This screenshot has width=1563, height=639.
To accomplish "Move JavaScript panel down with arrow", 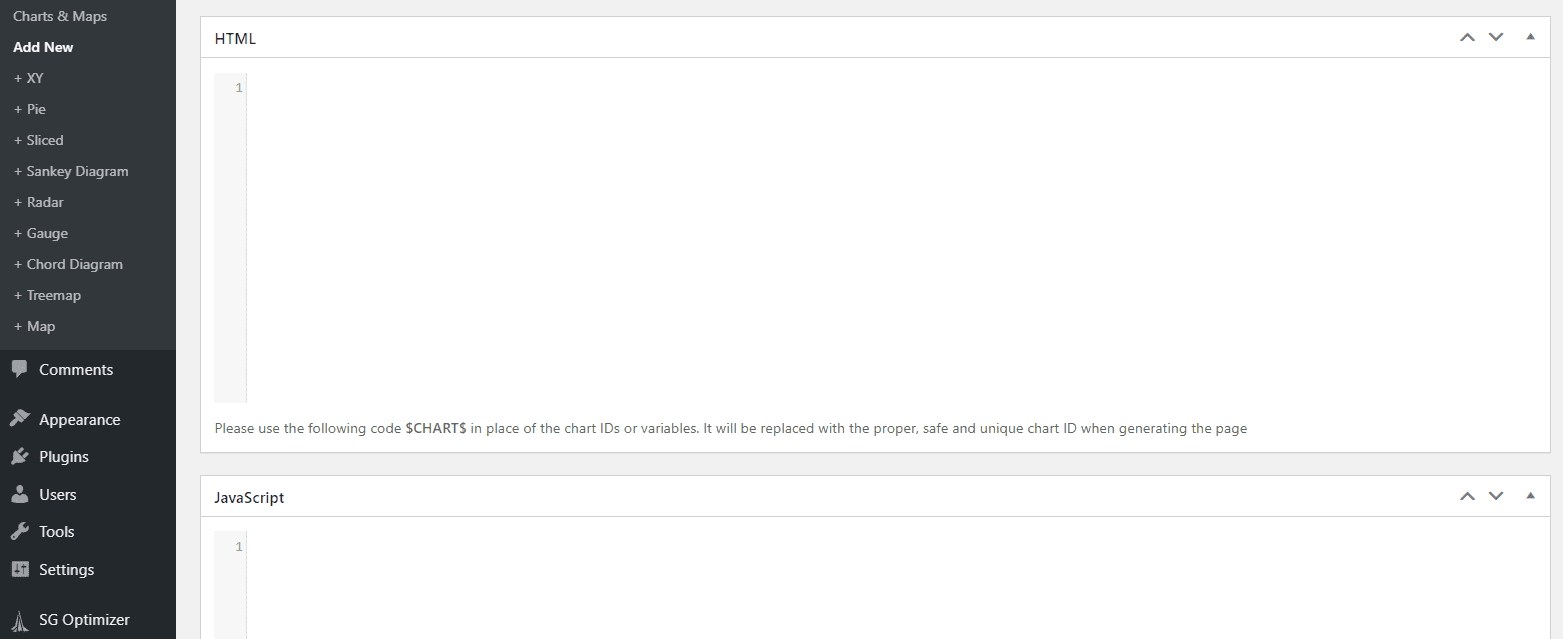I will [x=1496, y=496].
